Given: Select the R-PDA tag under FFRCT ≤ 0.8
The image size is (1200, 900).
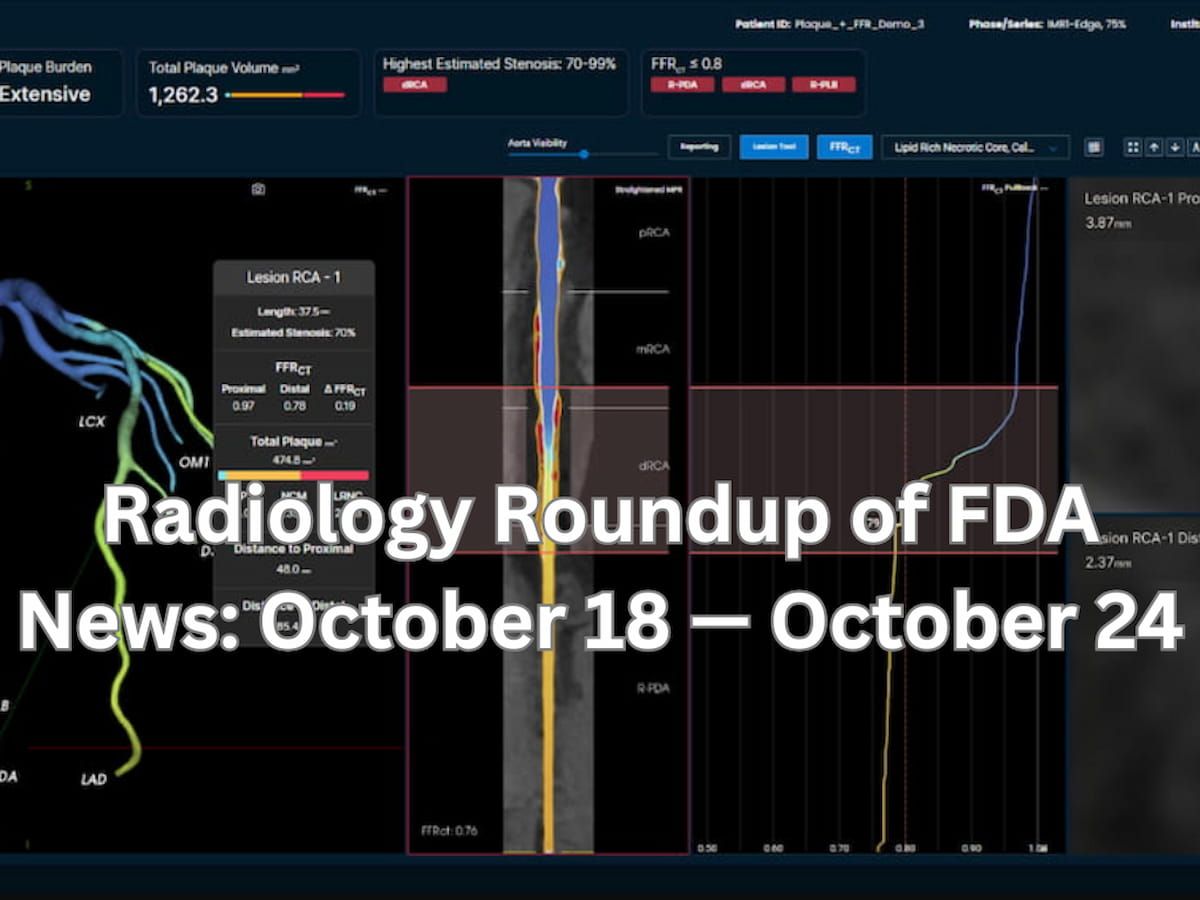Looking at the screenshot, I should click(x=683, y=85).
